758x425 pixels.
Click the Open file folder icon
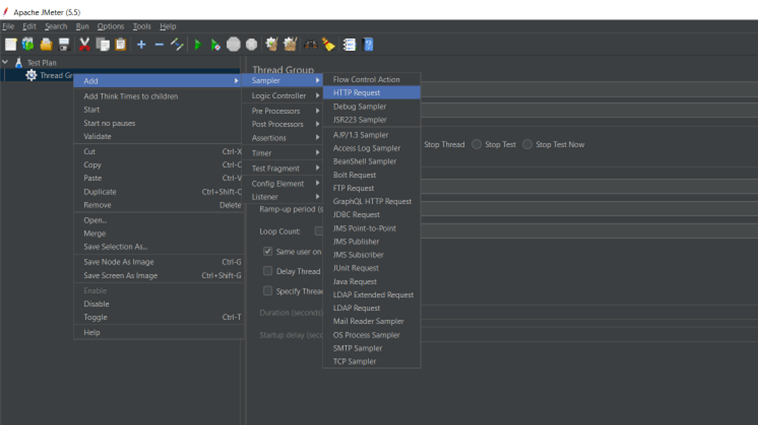tap(46, 44)
